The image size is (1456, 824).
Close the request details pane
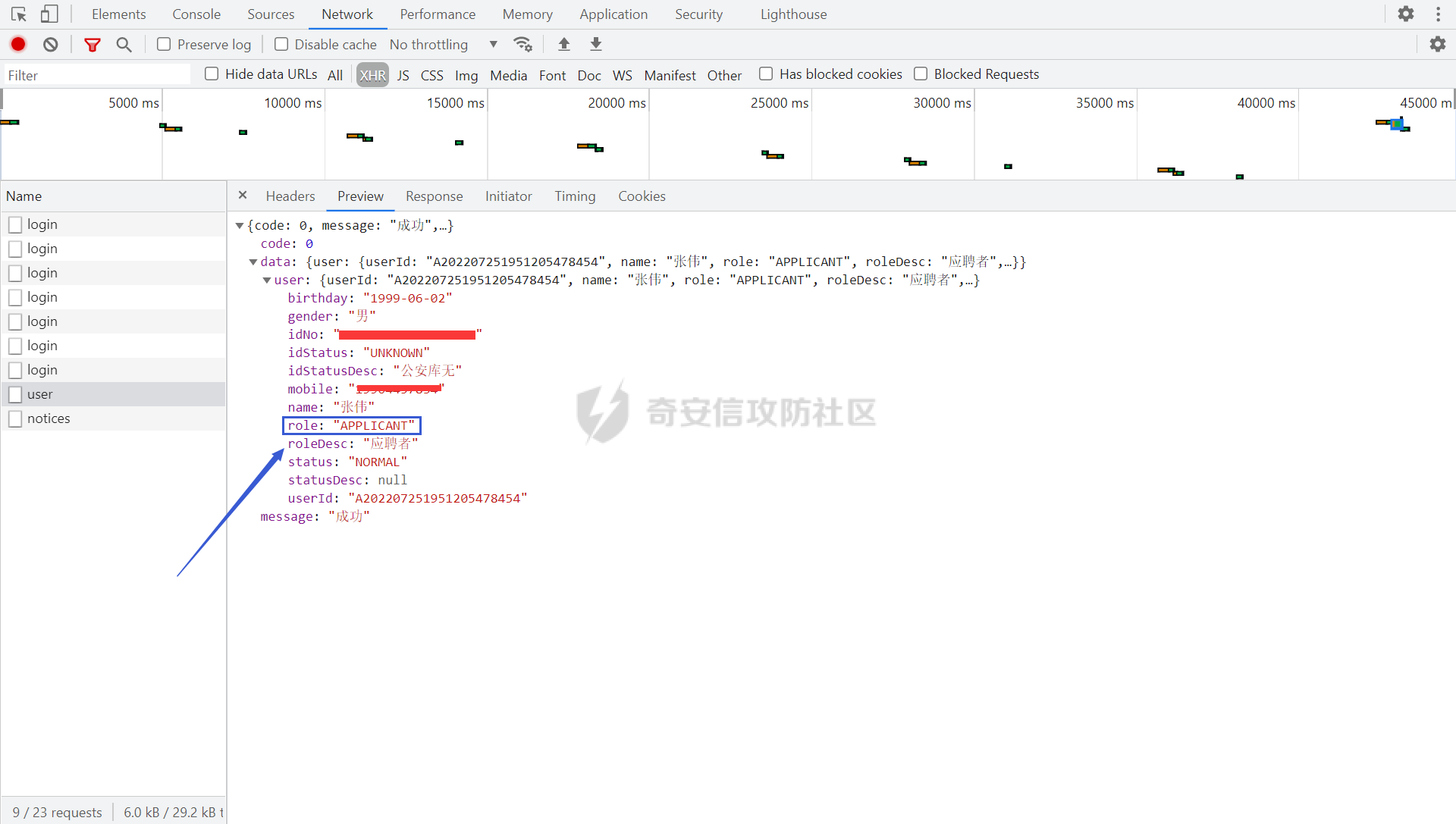(243, 196)
